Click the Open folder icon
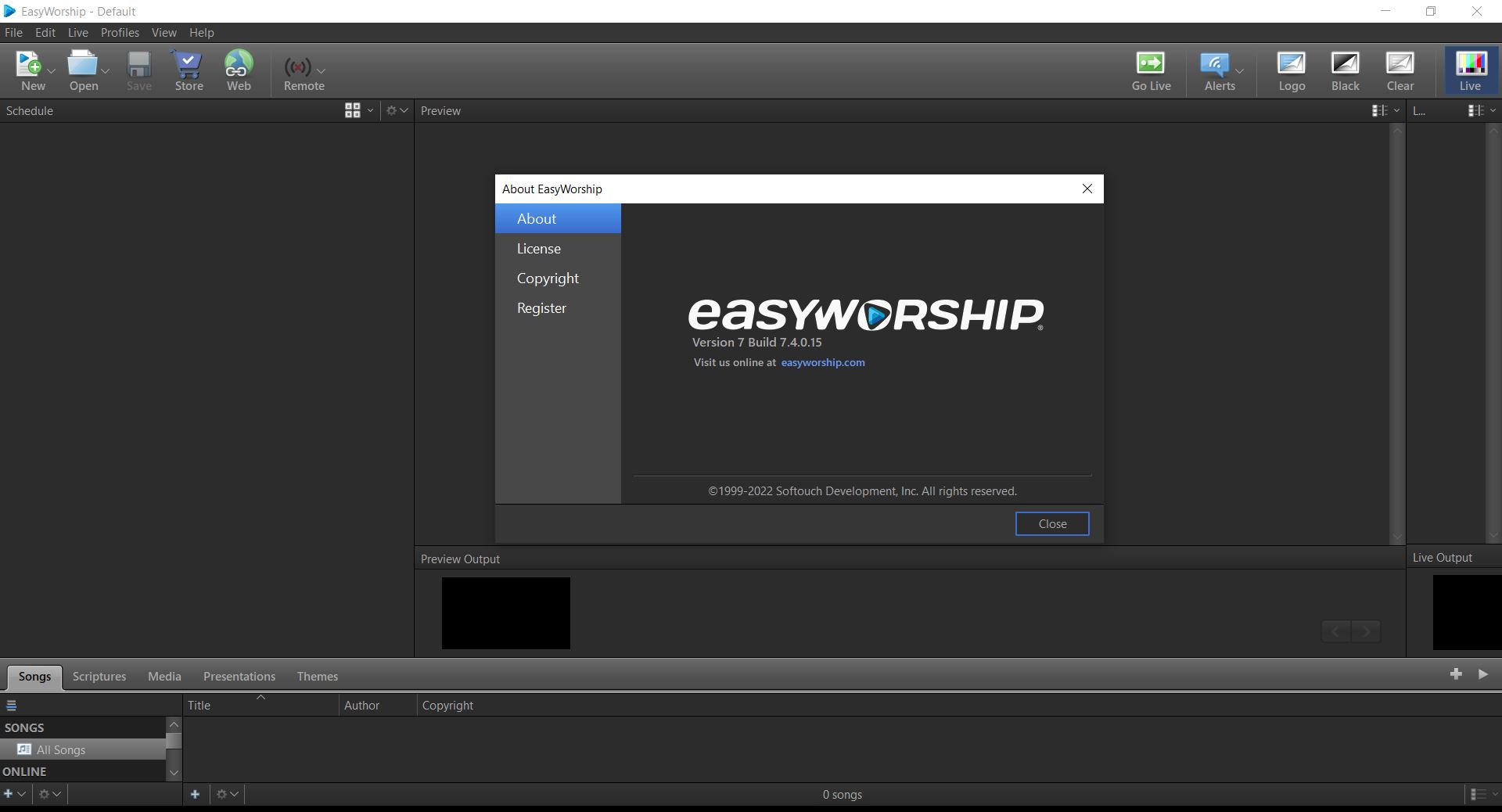This screenshot has width=1502, height=812. (x=82, y=63)
